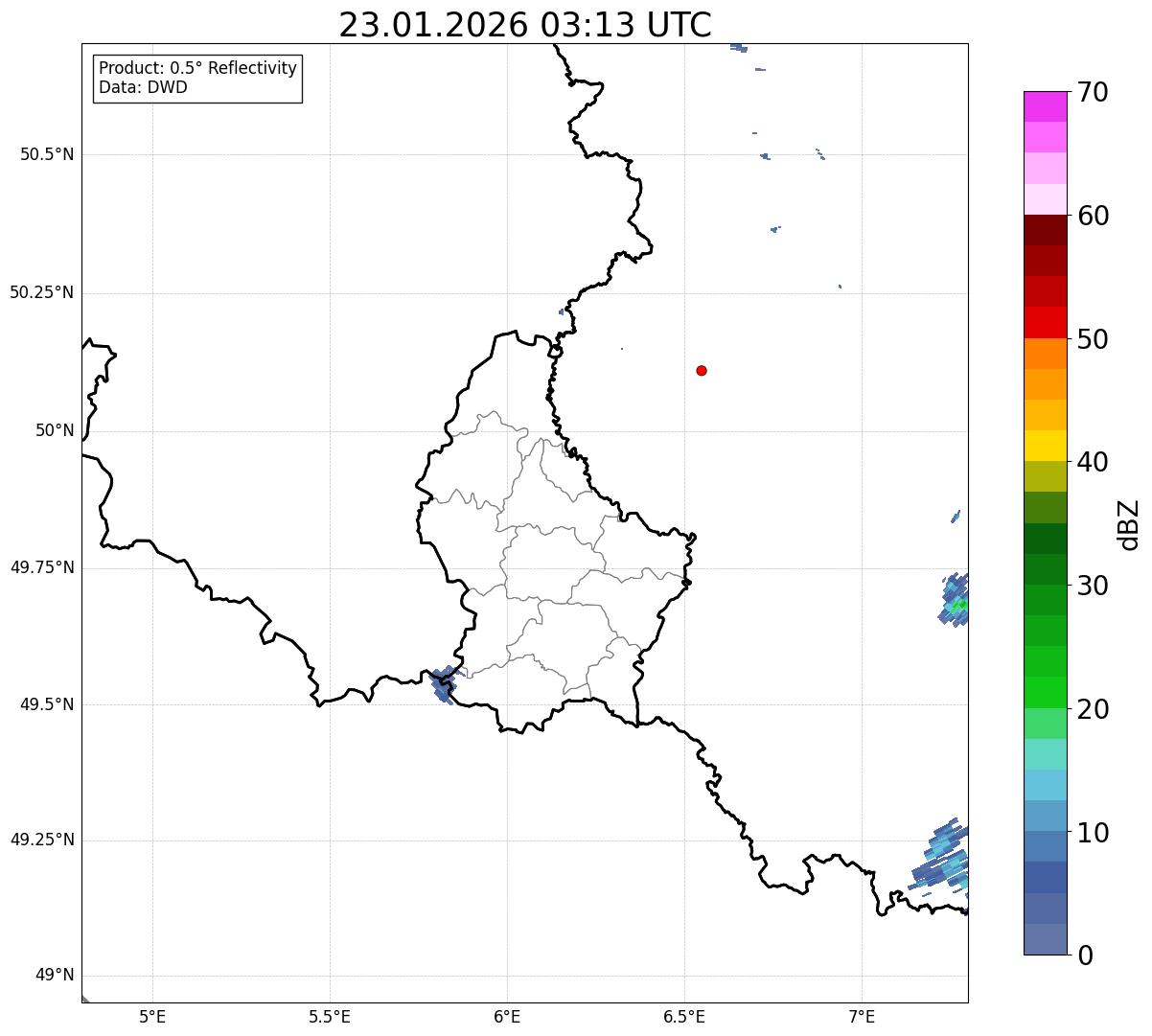
Task: Click the 6.5°E longitude label
Action: [684, 1016]
